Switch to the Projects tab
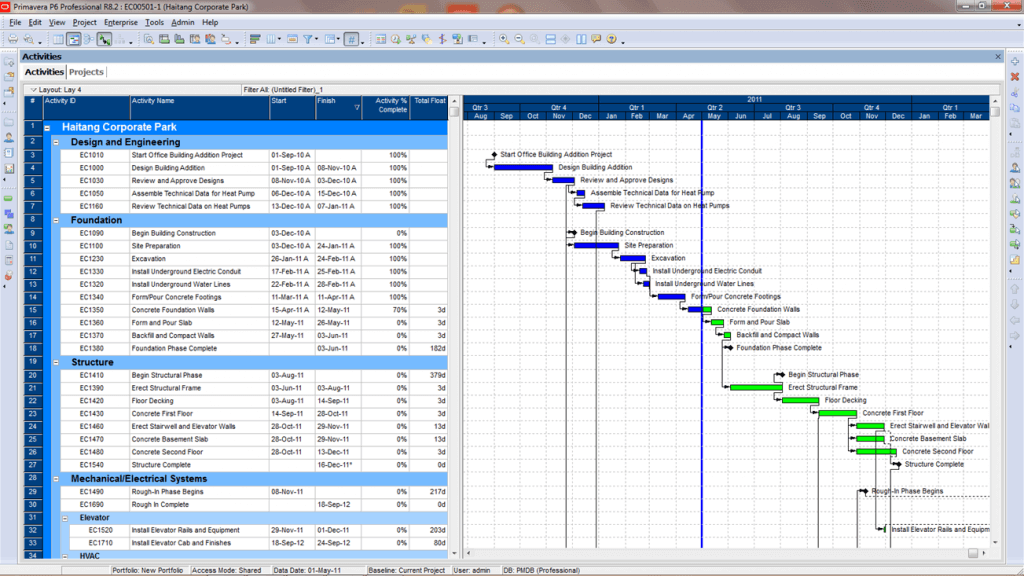 click(x=86, y=72)
